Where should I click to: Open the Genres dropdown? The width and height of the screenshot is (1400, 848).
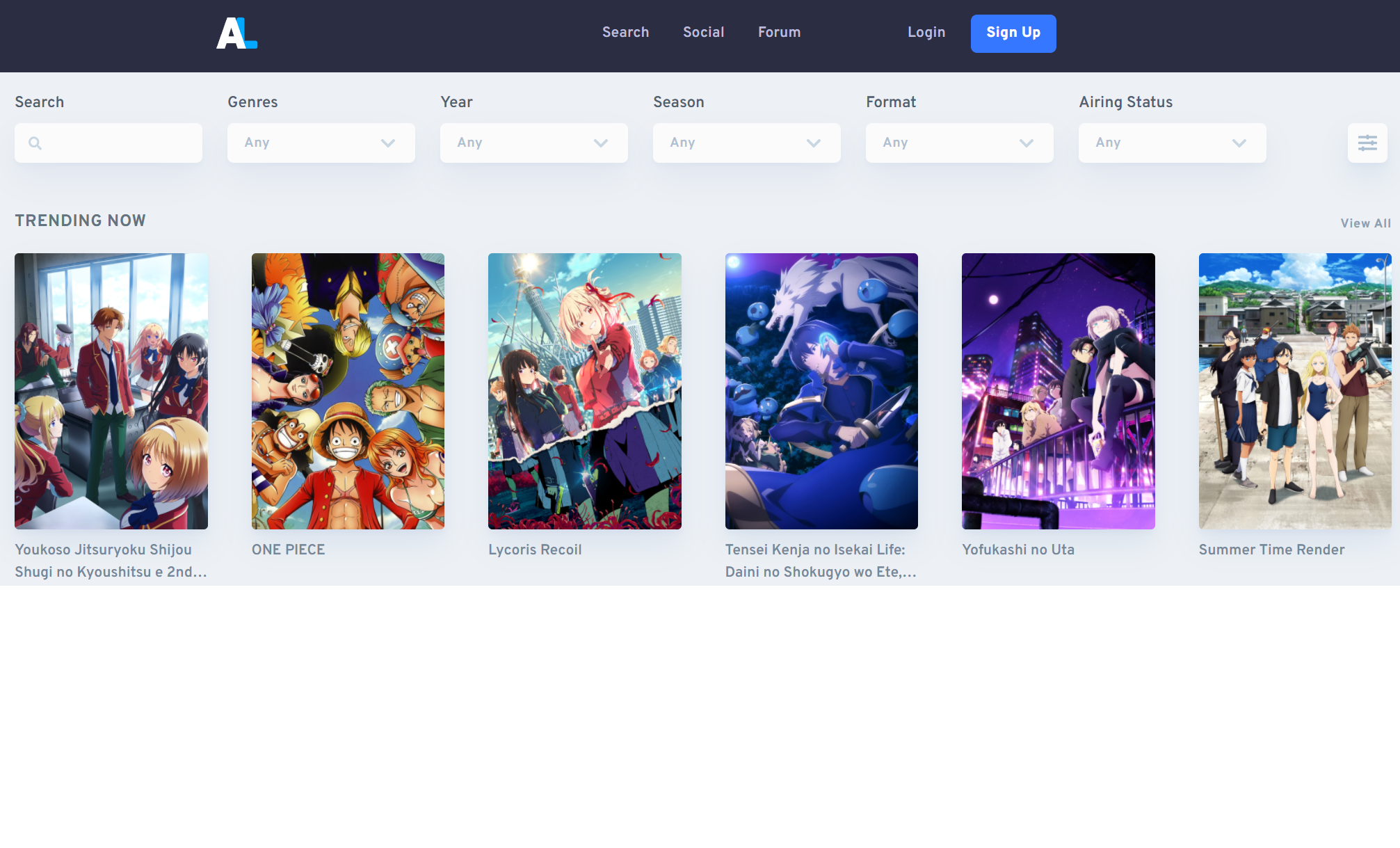(x=321, y=143)
